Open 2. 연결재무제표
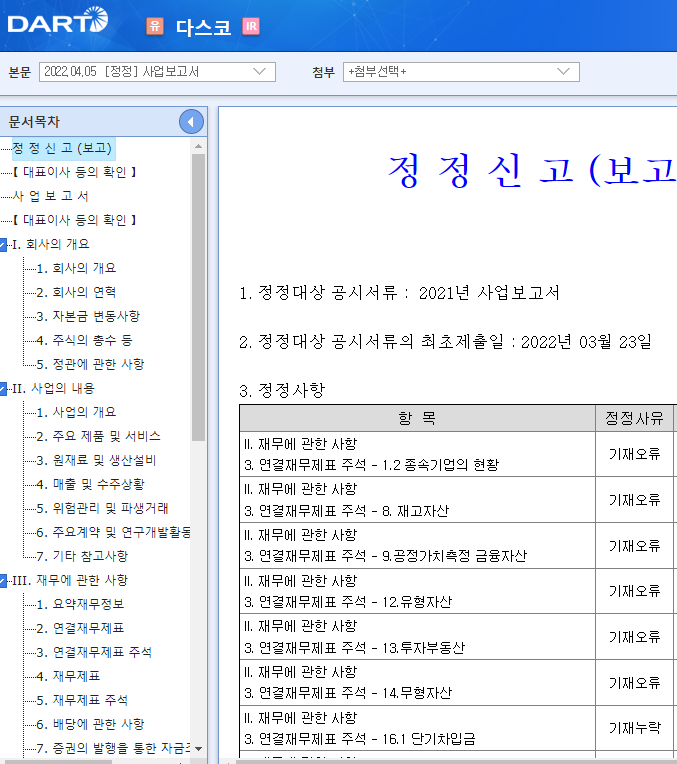677x764 pixels. [x=80, y=628]
